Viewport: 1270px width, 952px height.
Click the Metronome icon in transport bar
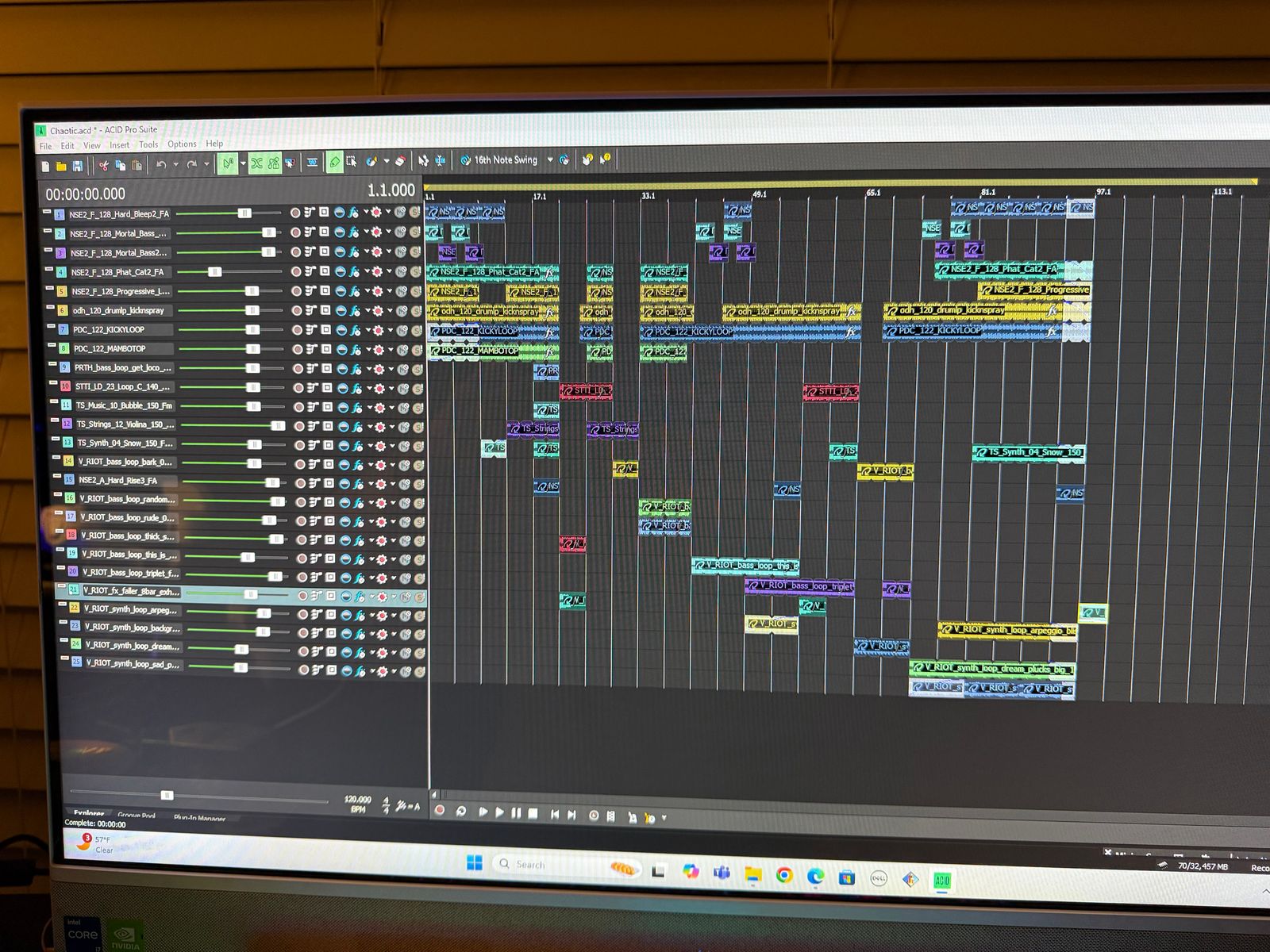coord(593,815)
